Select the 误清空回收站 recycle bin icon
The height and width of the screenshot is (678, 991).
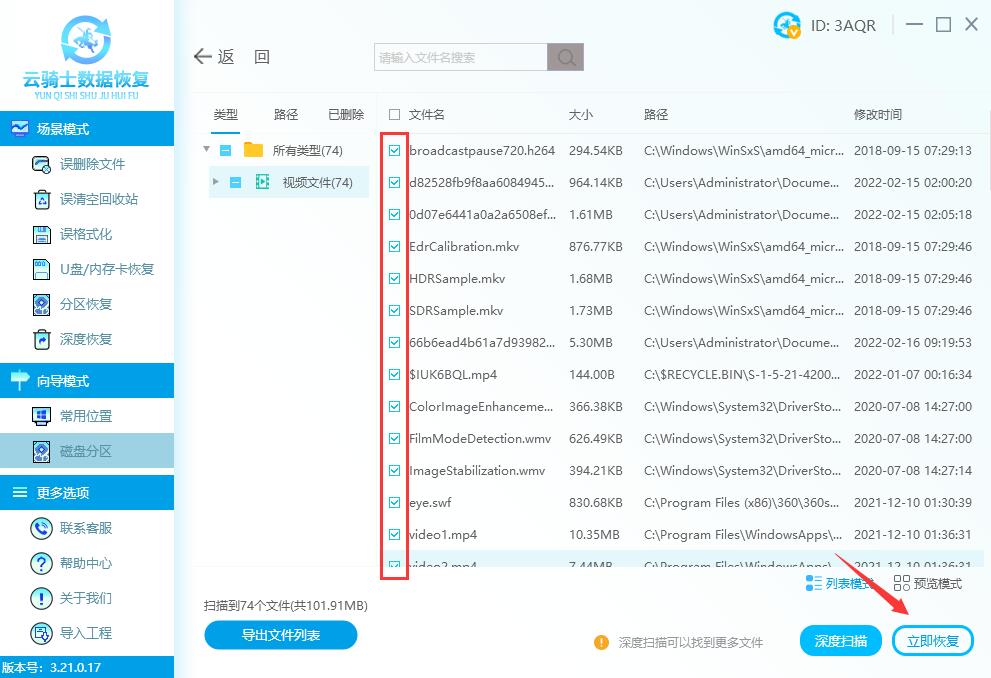pos(41,199)
